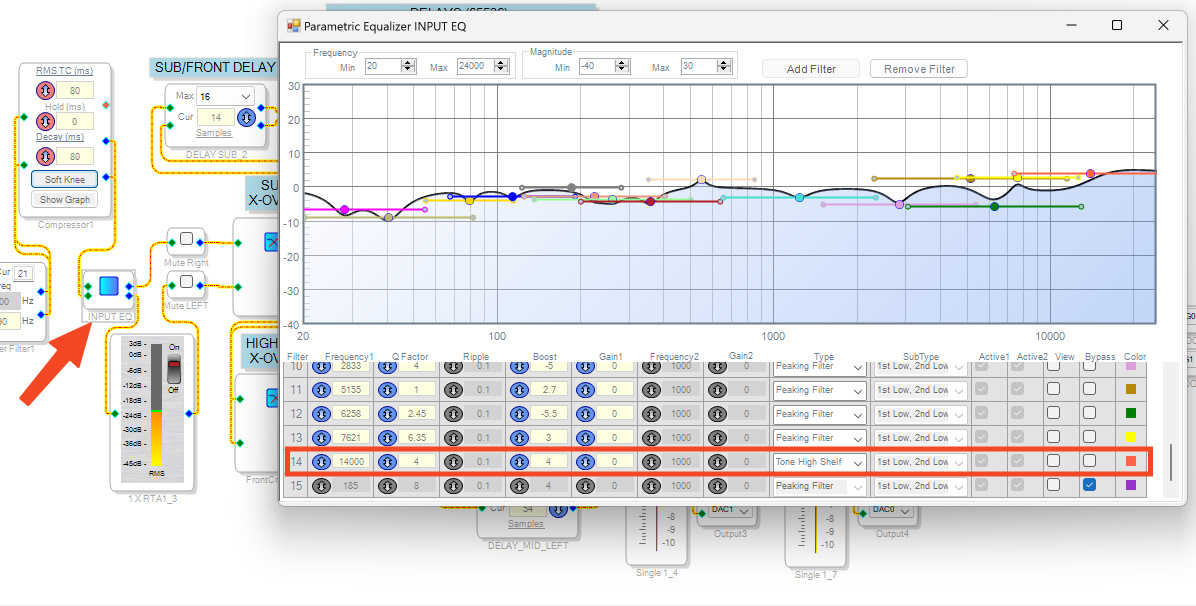Click Gain1 spinner knob for filter 14
The width and height of the screenshot is (1196, 606).
pos(585,462)
